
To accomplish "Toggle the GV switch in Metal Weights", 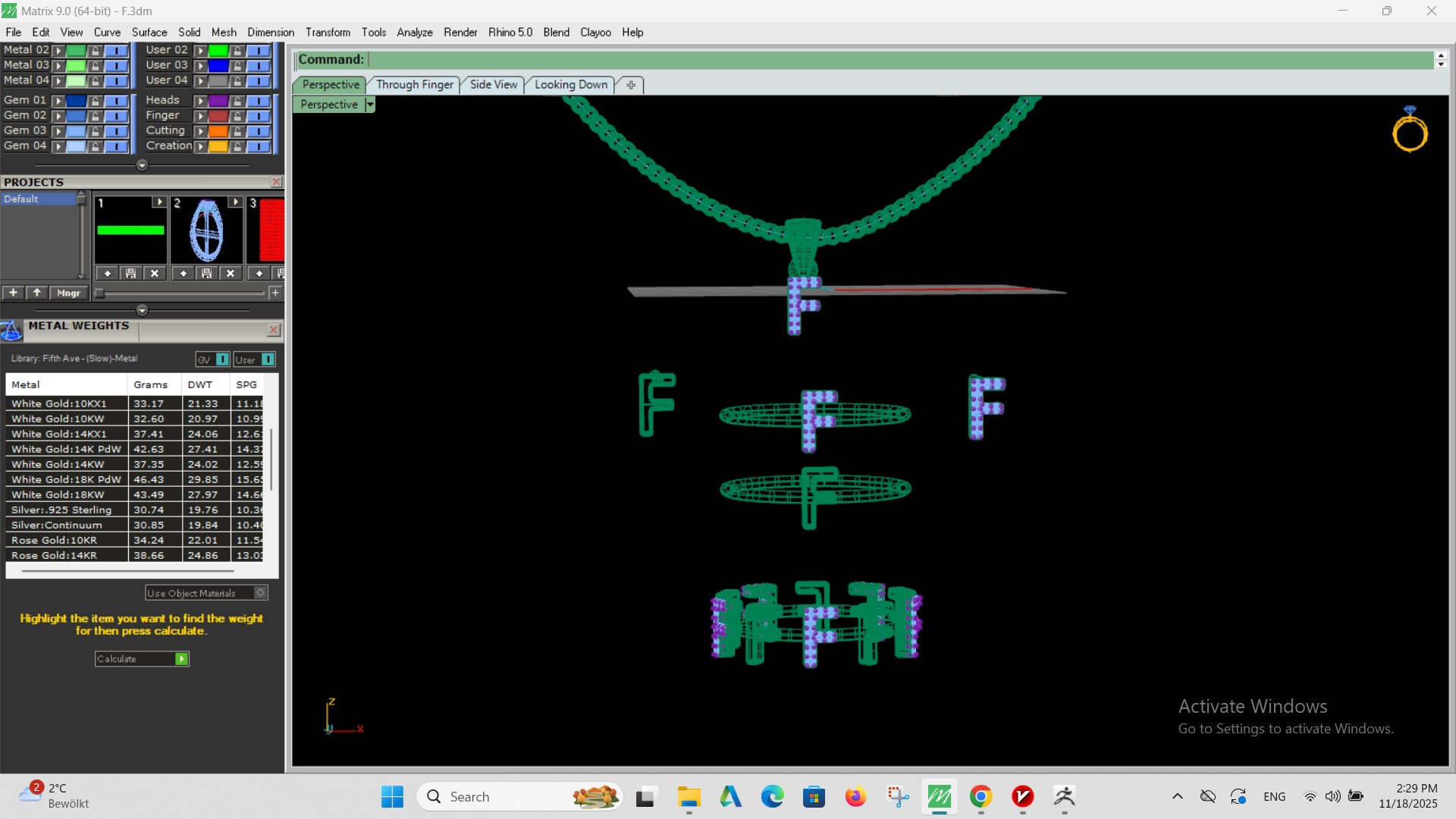I will pos(222,359).
